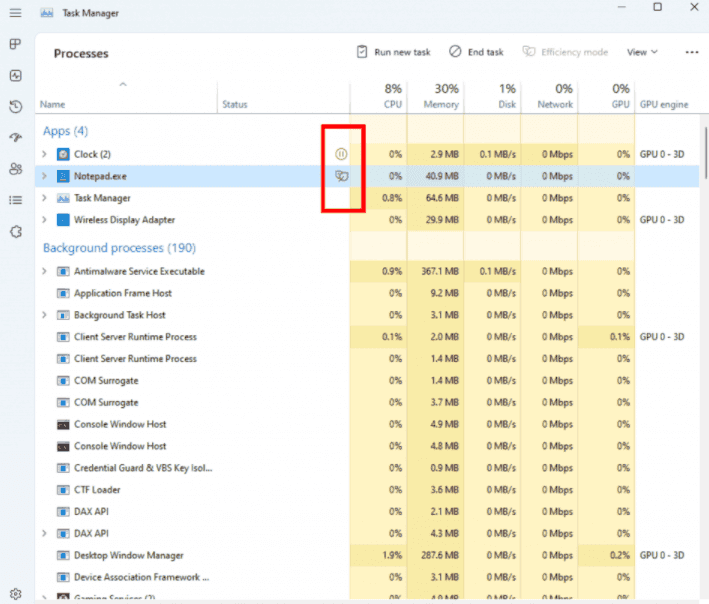Expand the Wireless Display Adapter group
Viewport: 709px width, 604px height.
44,220
